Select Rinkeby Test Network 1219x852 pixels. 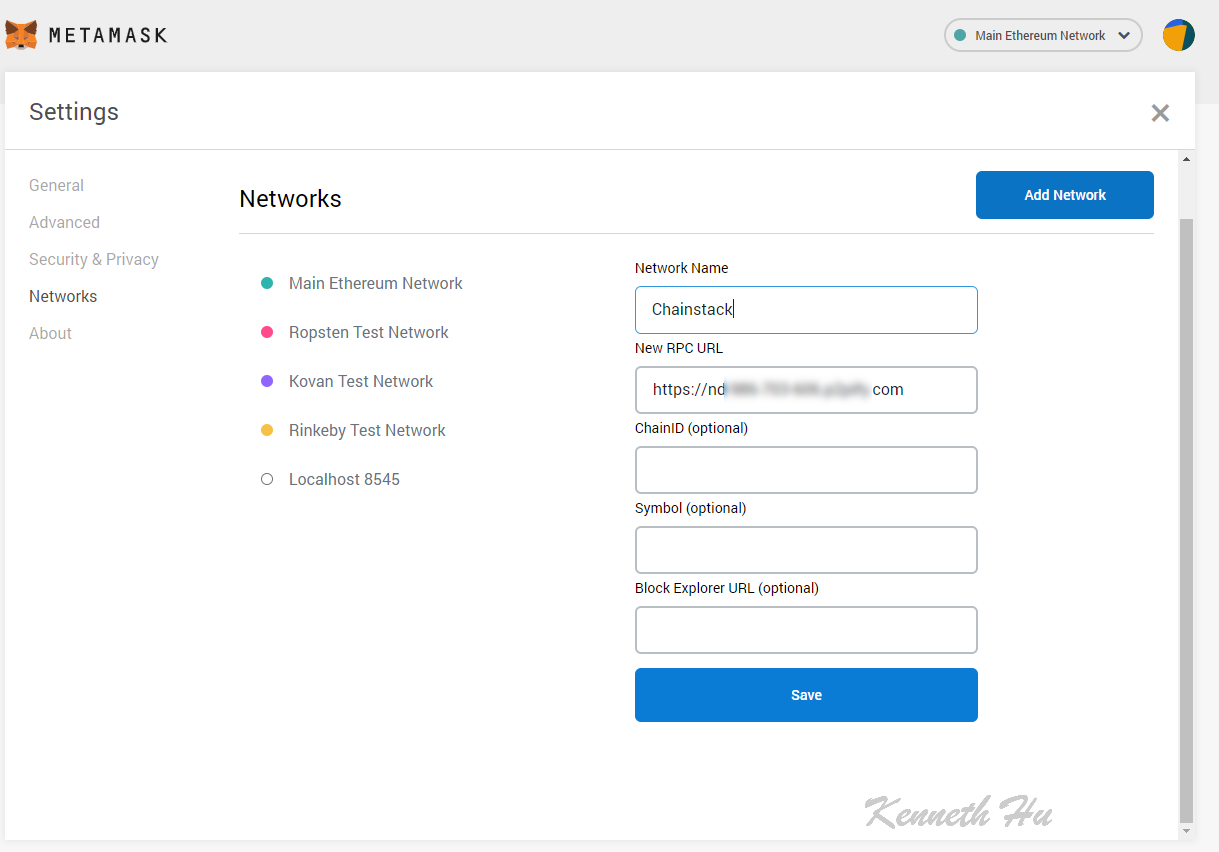(x=367, y=430)
